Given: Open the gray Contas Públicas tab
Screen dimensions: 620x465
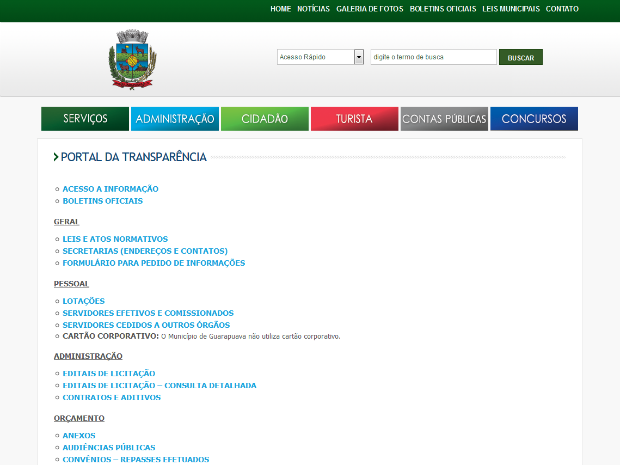Looking at the screenshot, I should 444,119.
